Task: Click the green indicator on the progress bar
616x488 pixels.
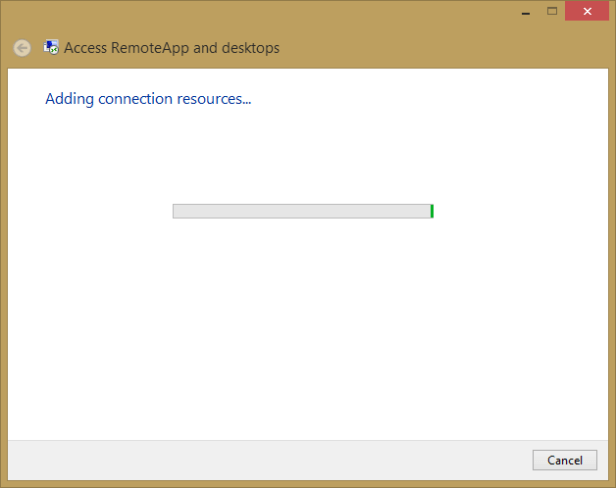Action: click(x=431, y=211)
